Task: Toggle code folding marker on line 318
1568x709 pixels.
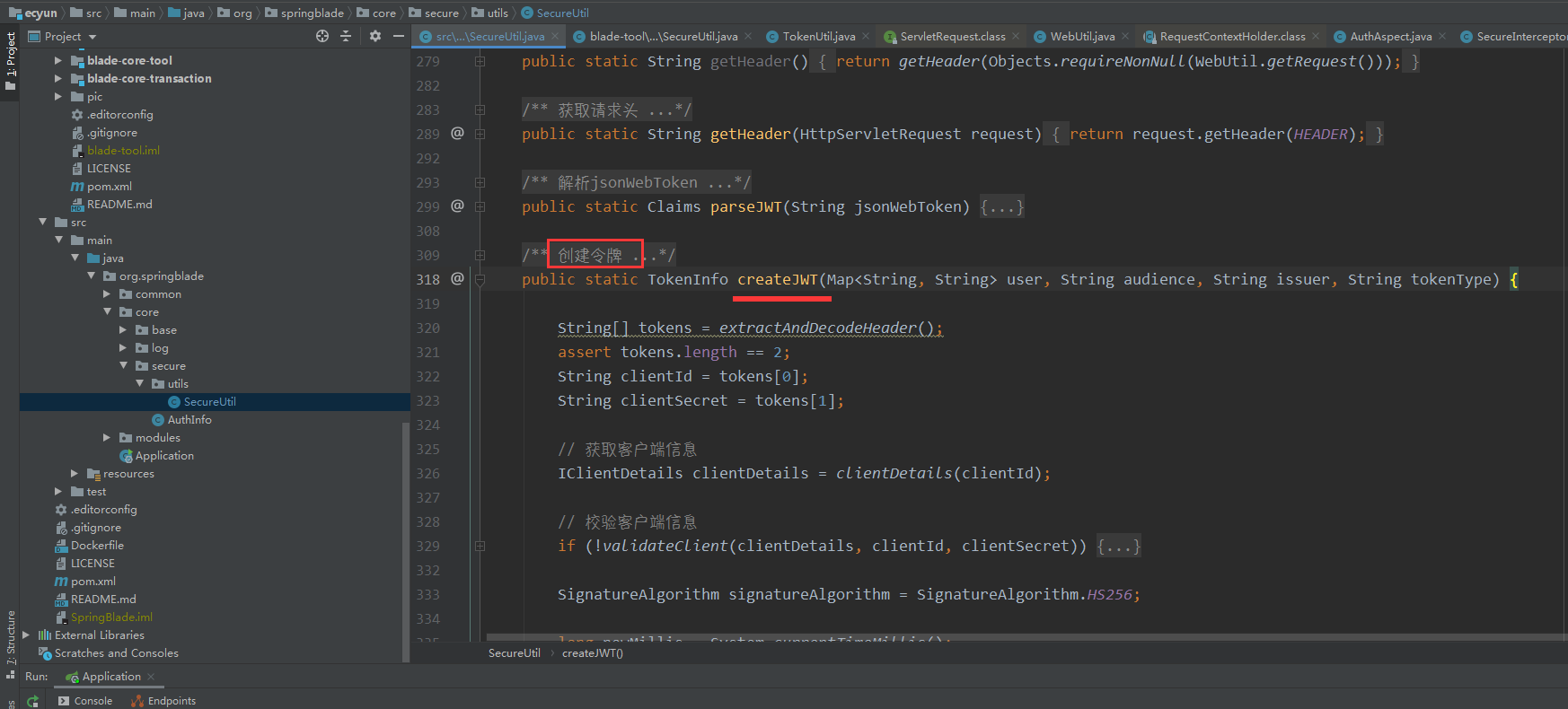Action: (480, 279)
